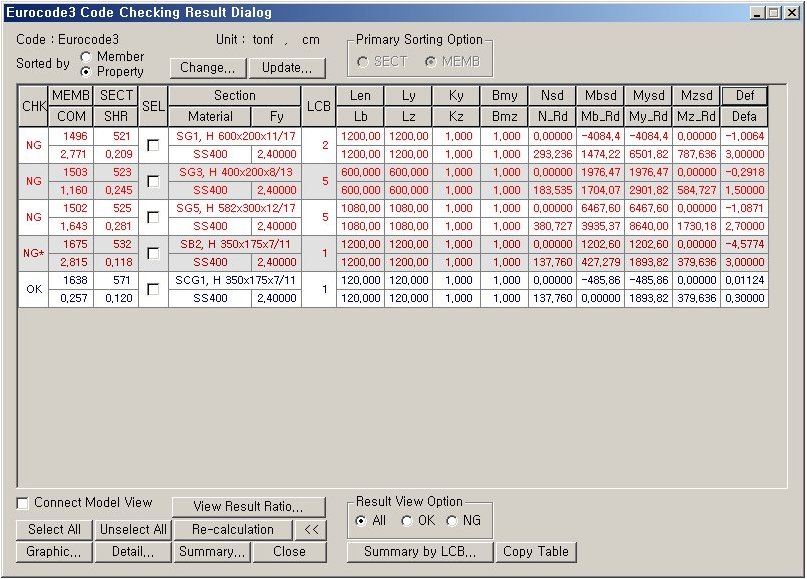Select section cell SG1, H 600x200x11/17
Screen dimensions: 807x579
pos(235,136)
